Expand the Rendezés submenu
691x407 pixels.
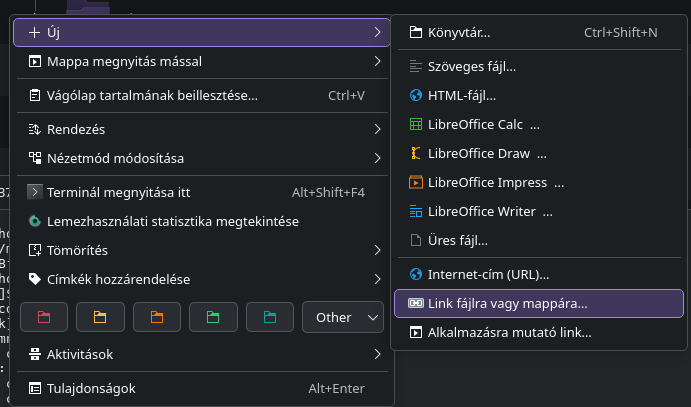377,129
